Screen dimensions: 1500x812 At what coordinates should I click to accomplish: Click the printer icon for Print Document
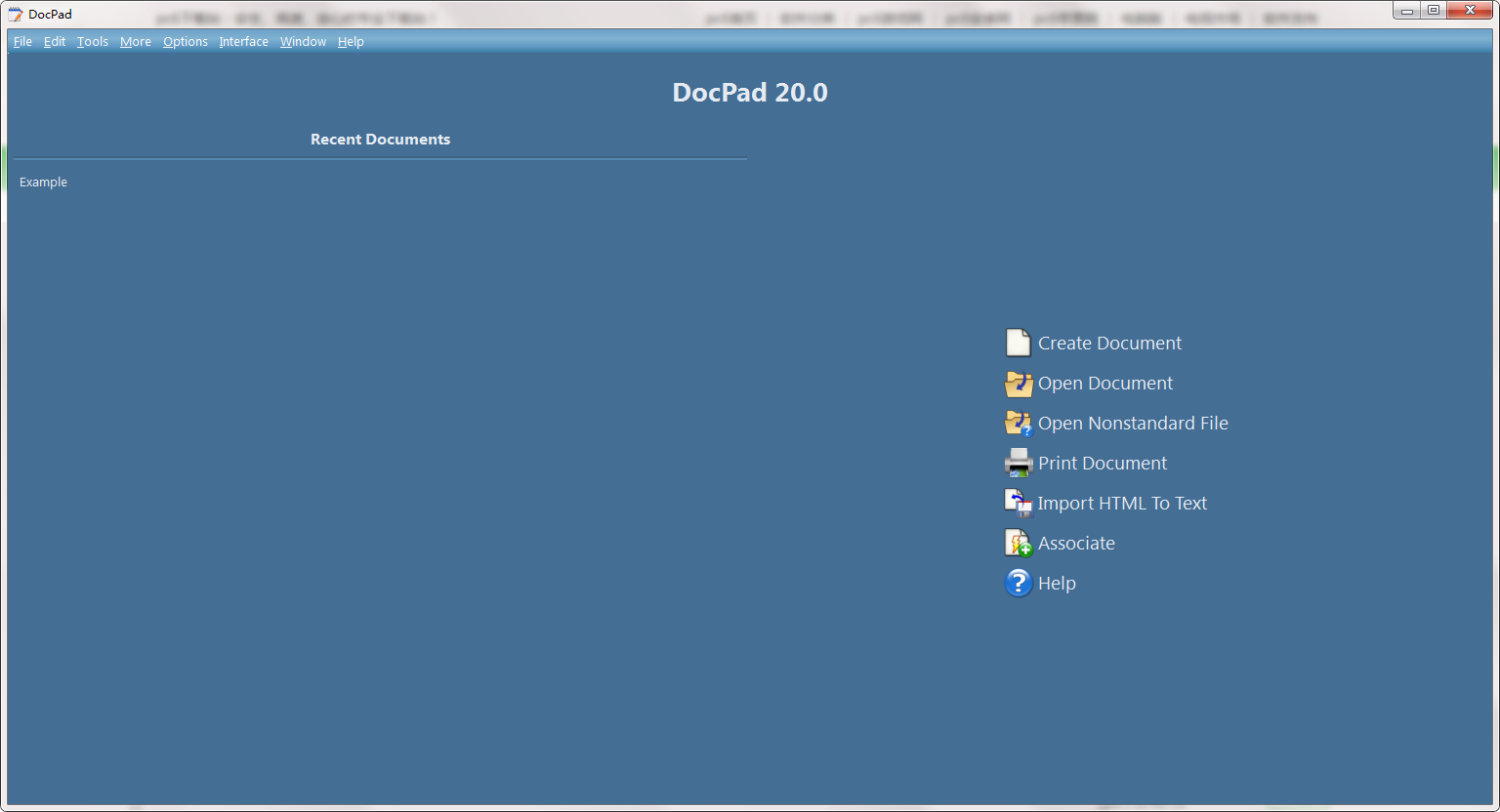pos(1018,464)
